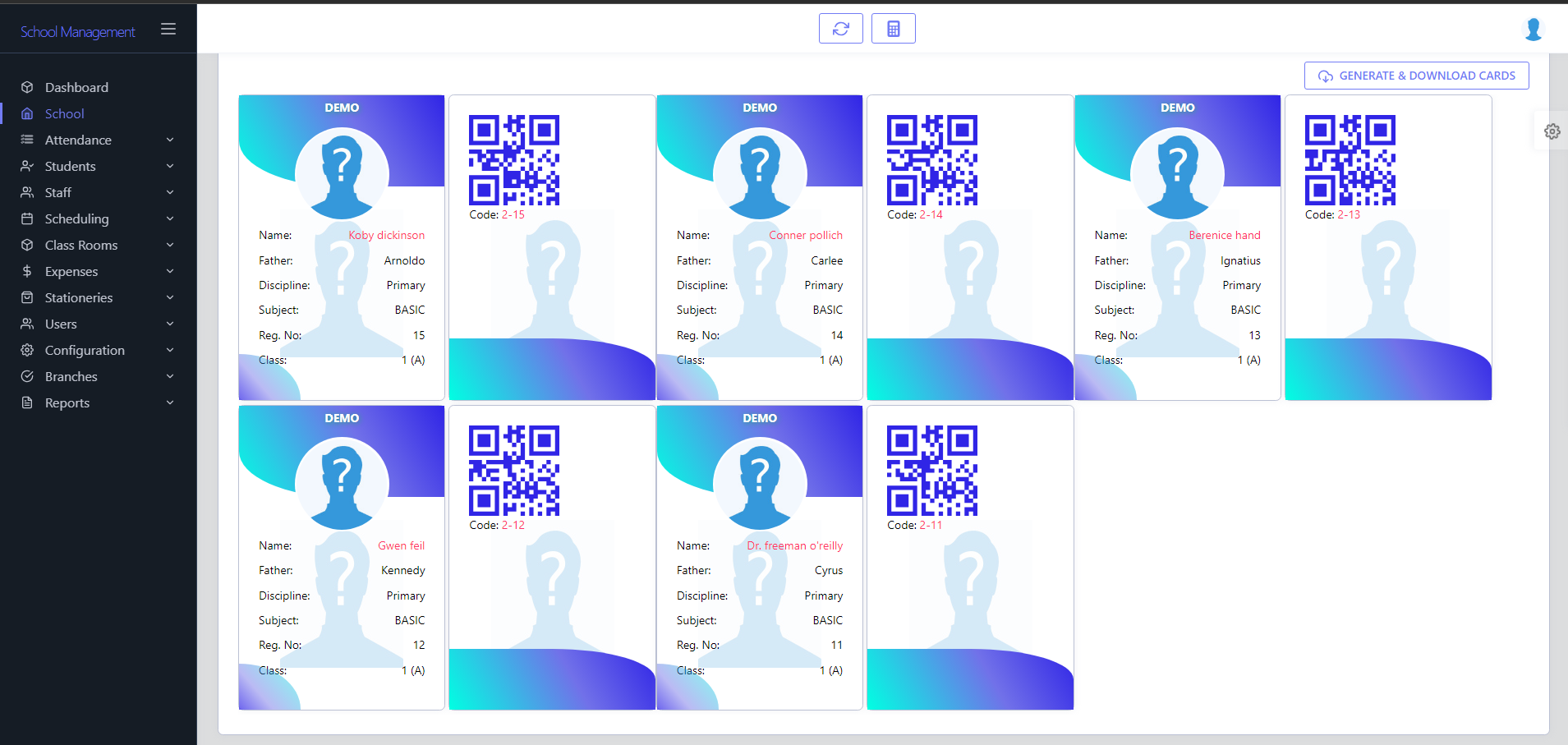This screenshot has width=1568, height=745.
Task: Expand the Scheduling menu chevron
Action: click(x=170, y=218)
